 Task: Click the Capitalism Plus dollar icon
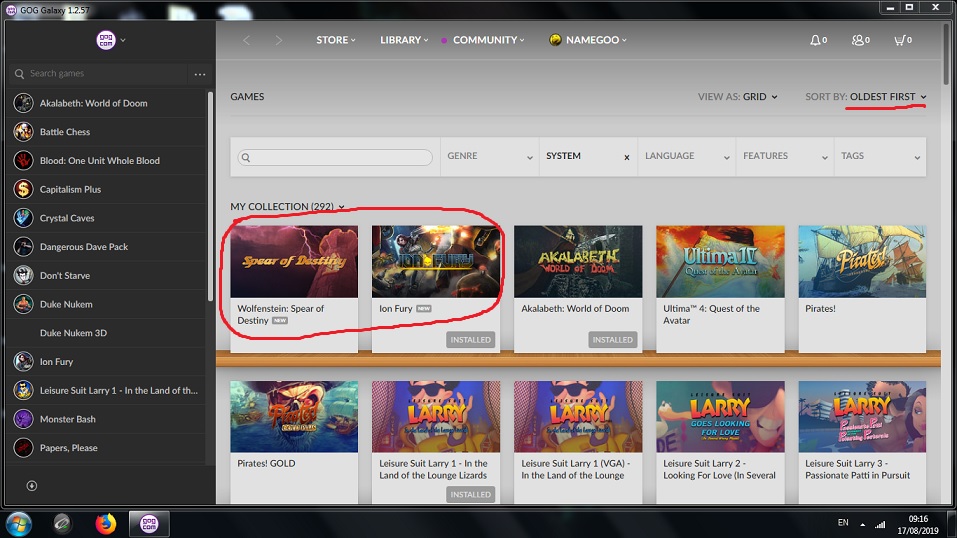coord(23,189)
